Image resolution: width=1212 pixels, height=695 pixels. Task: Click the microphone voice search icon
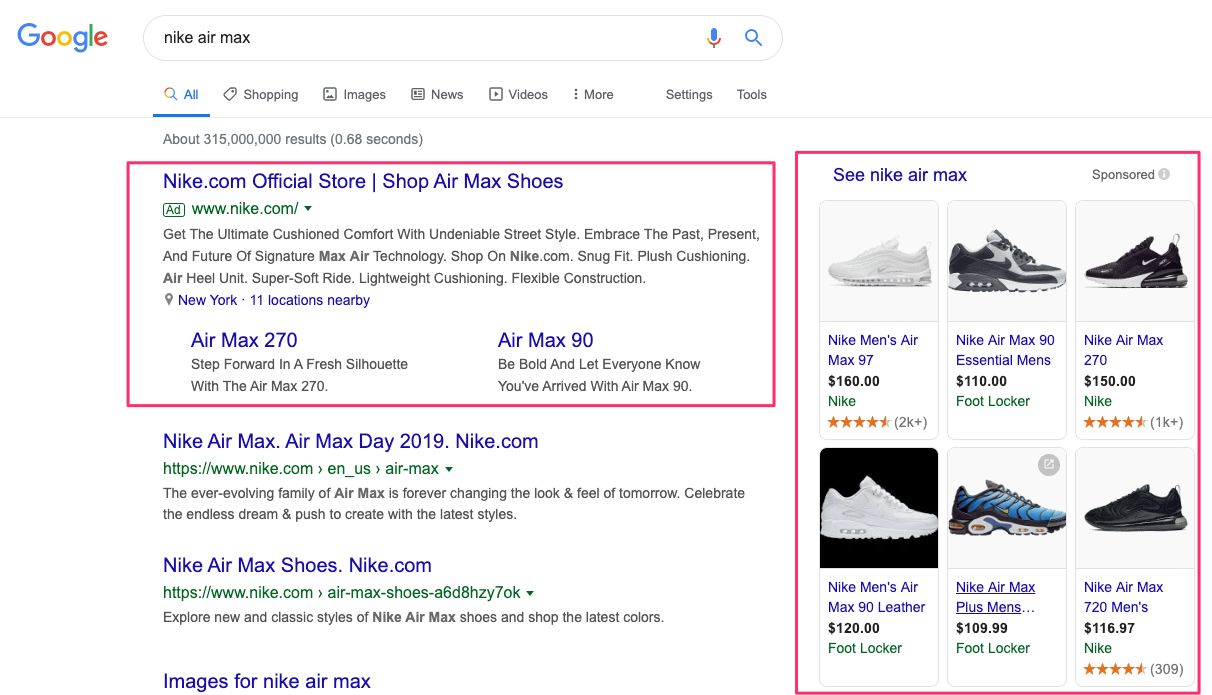tap(713, 37)
